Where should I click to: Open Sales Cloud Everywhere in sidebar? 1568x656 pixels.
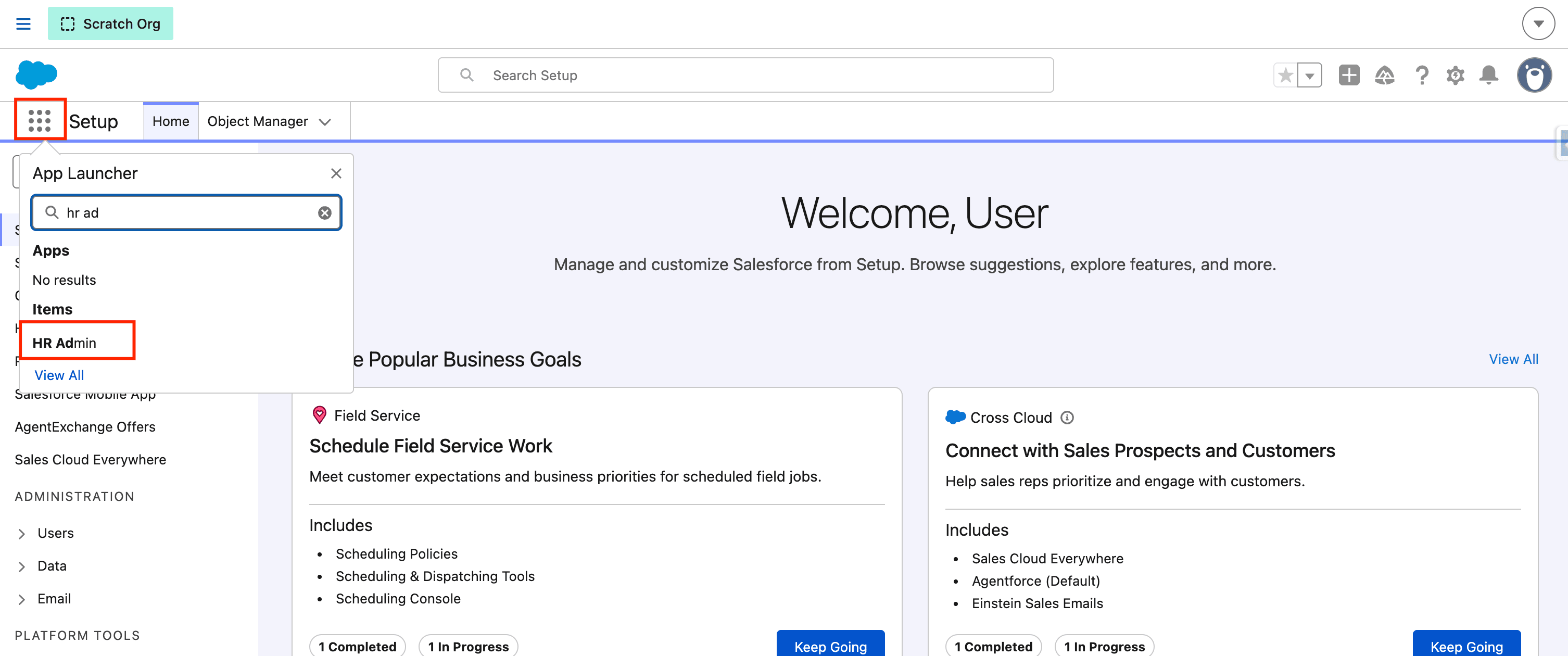[x=90, y=459]
